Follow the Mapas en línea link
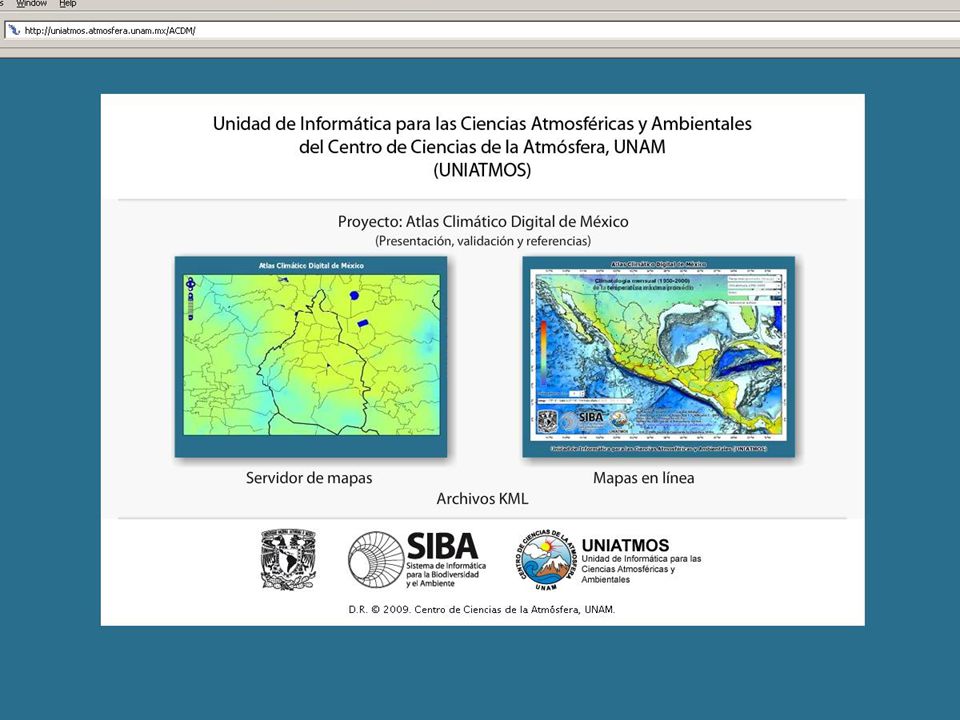The image size is (960, 720). 643,478
